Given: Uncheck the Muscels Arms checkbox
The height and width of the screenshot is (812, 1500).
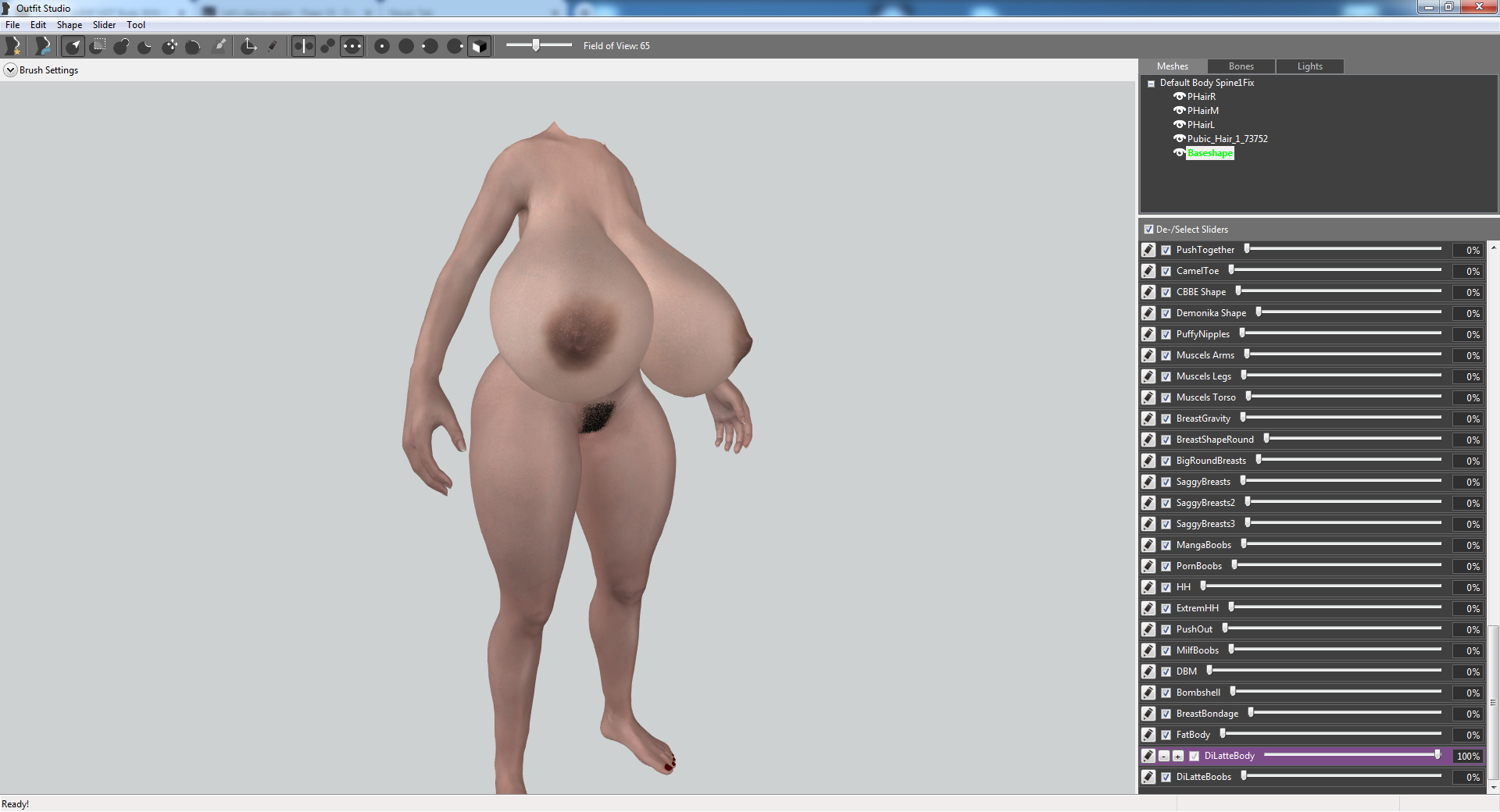Looking at the screenshot, I should pos(1166,355).
